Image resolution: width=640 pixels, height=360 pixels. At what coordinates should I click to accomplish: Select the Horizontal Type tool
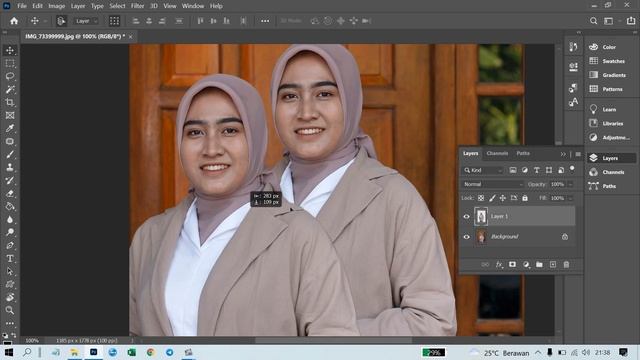[10, 258]
